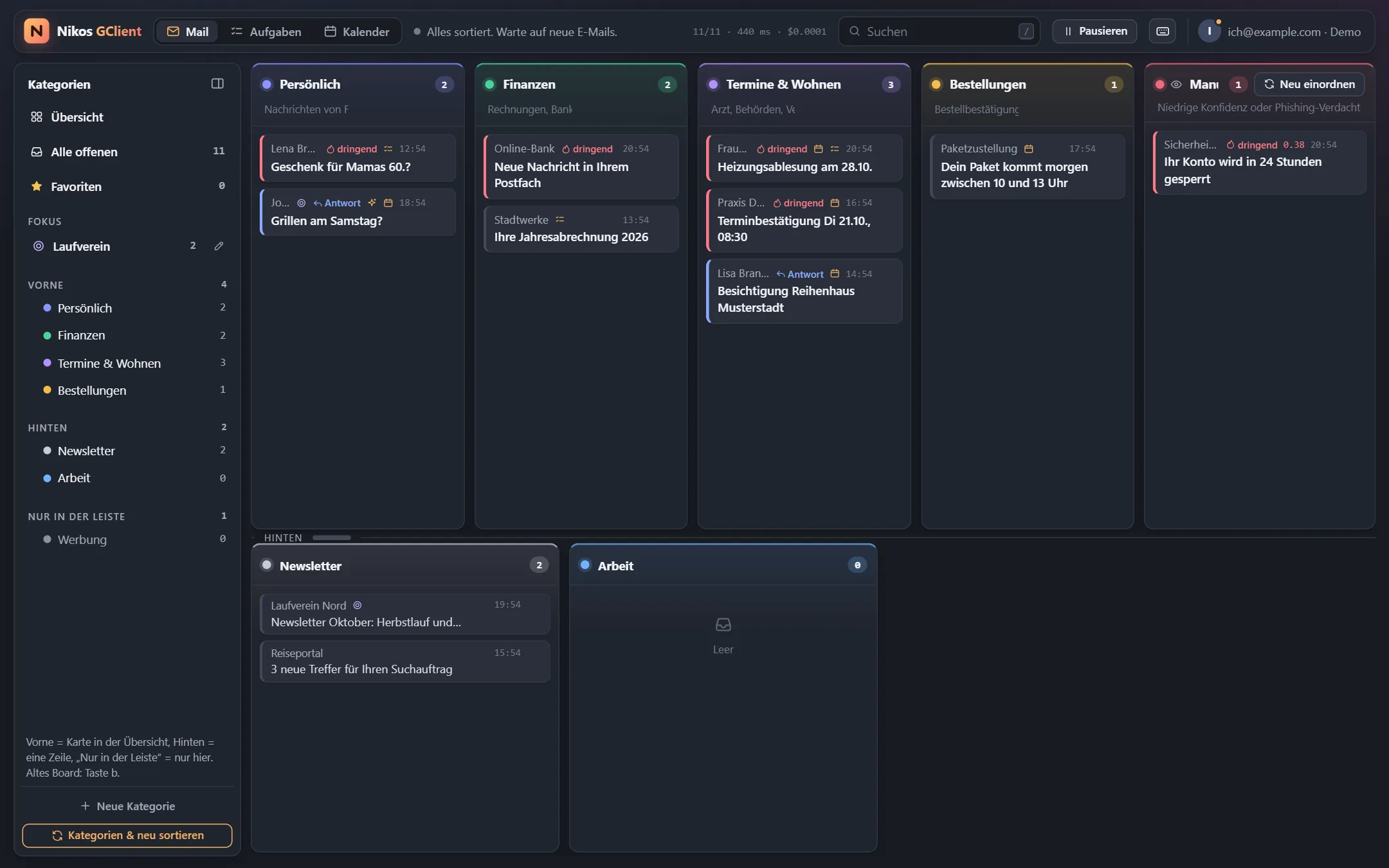1389x868 pixels.
Task: Click the pencil edit icon beside Laufverein
Action: 219,246
